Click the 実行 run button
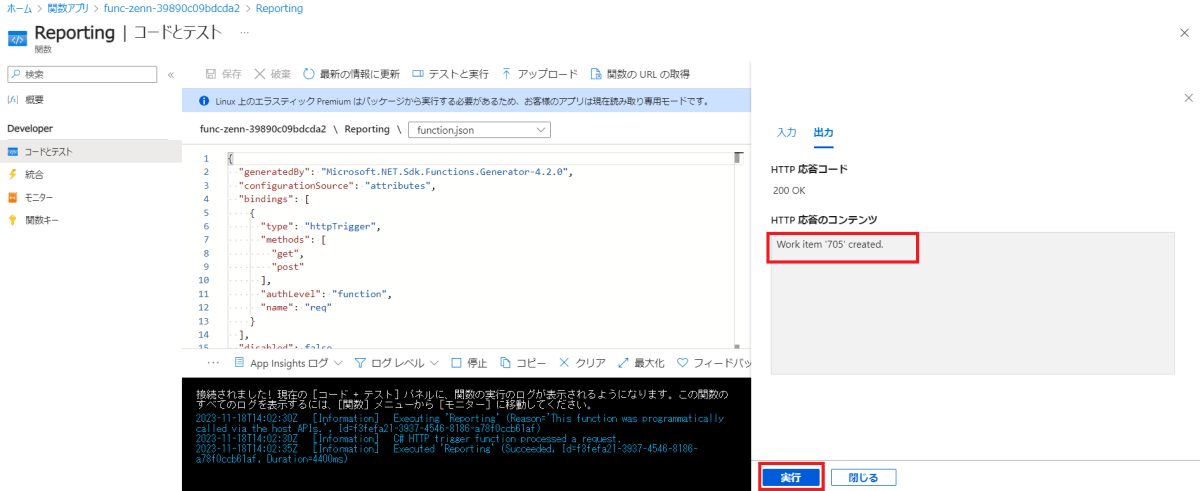 pyautogui.click(x=790, y=477)
